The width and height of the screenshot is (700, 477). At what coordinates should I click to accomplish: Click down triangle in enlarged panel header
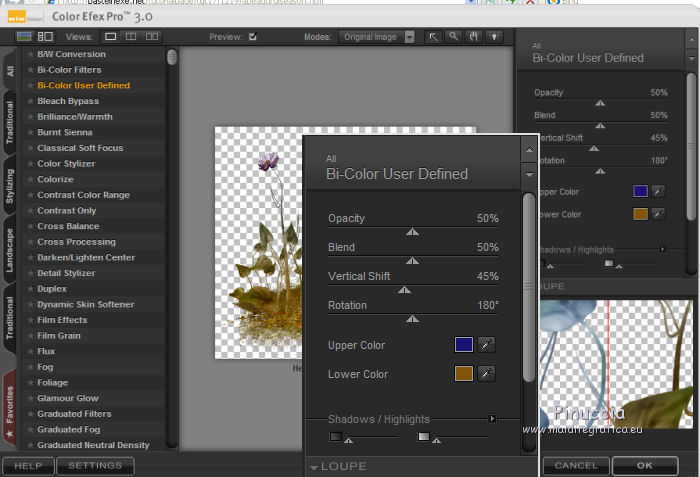(529, 175)
